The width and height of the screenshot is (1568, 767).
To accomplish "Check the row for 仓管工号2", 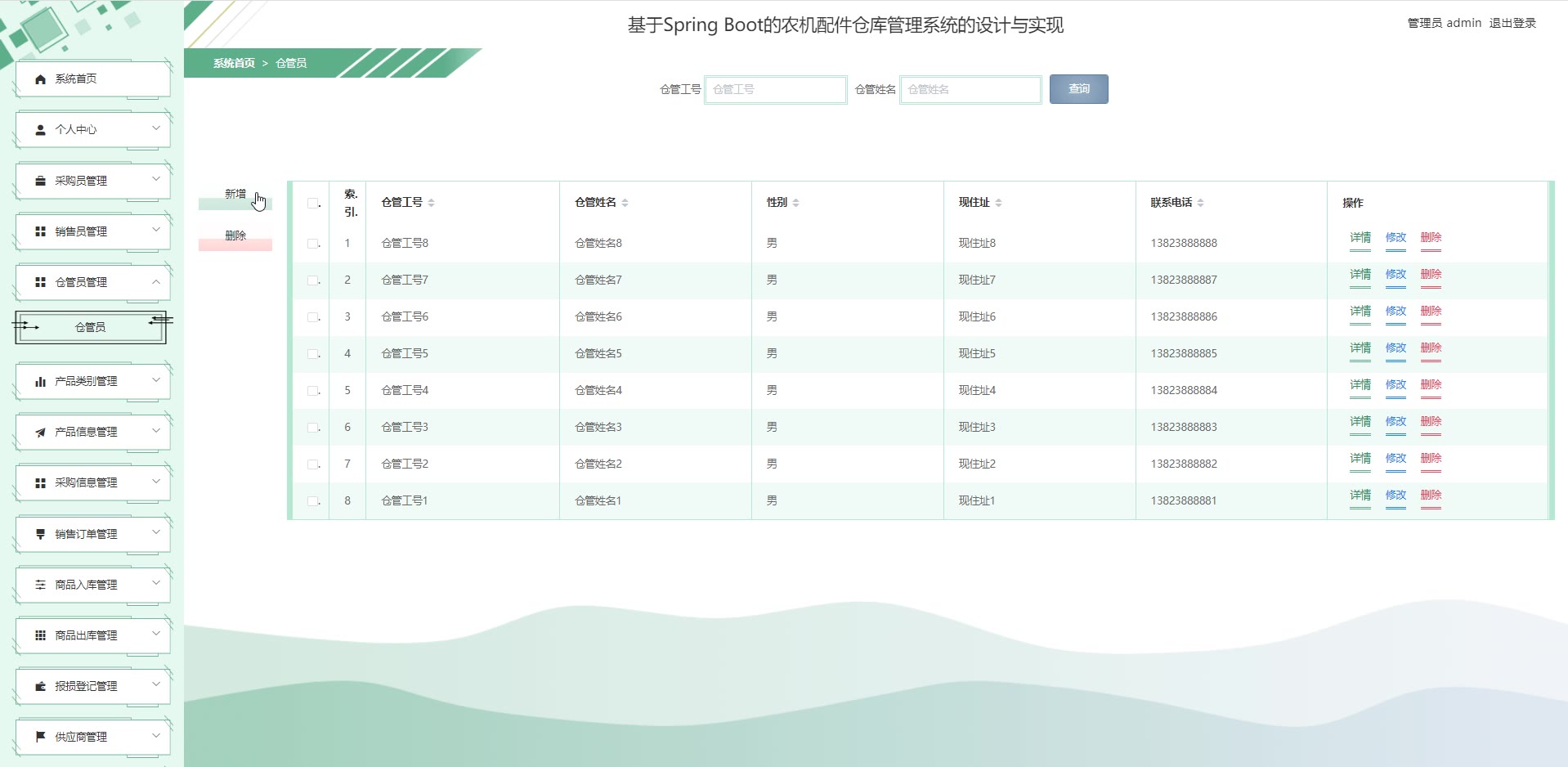I will [x=312, y=464].
